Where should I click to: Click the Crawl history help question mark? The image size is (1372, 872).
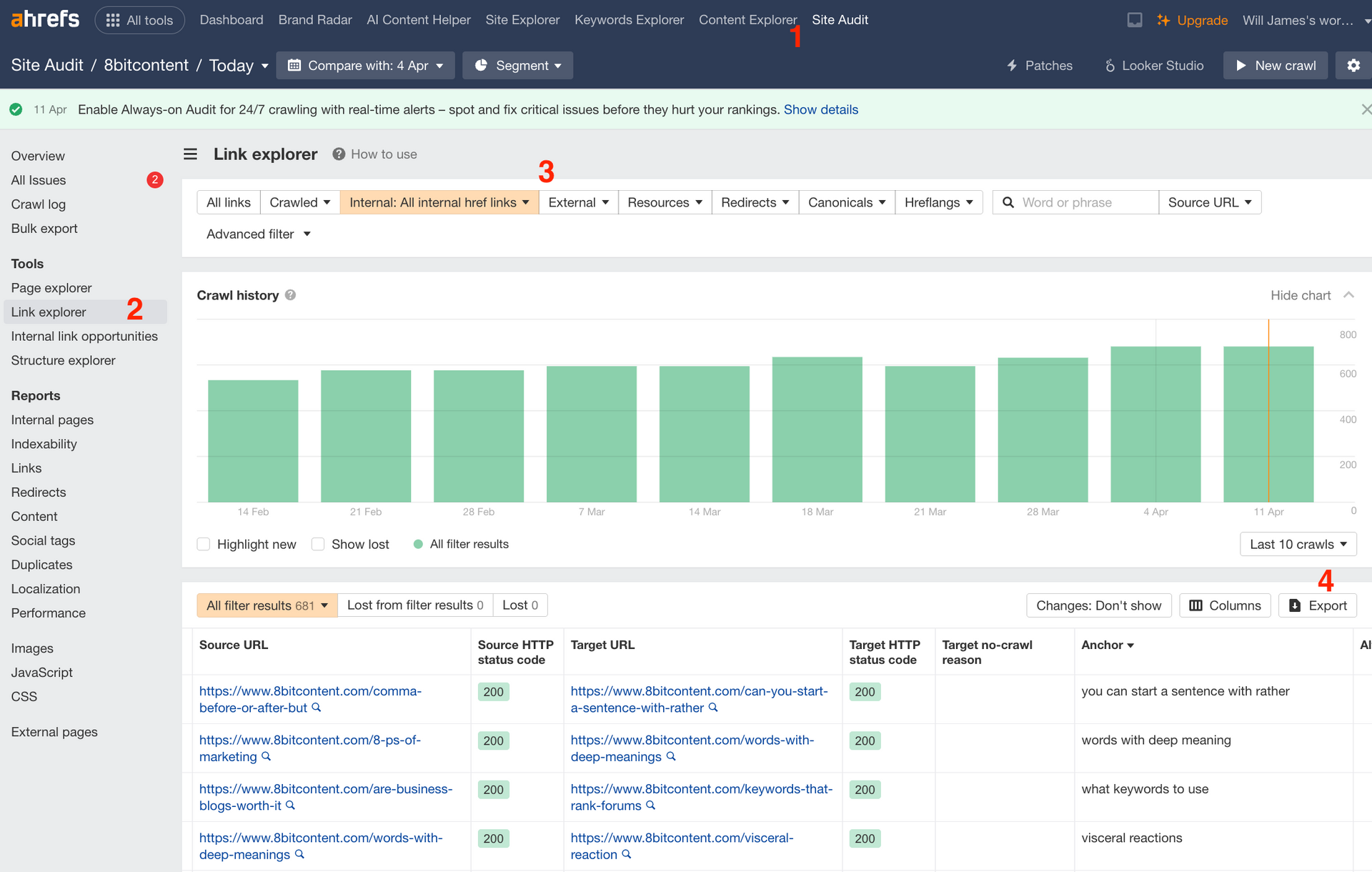pyautogui.click(x=290, y=295)
